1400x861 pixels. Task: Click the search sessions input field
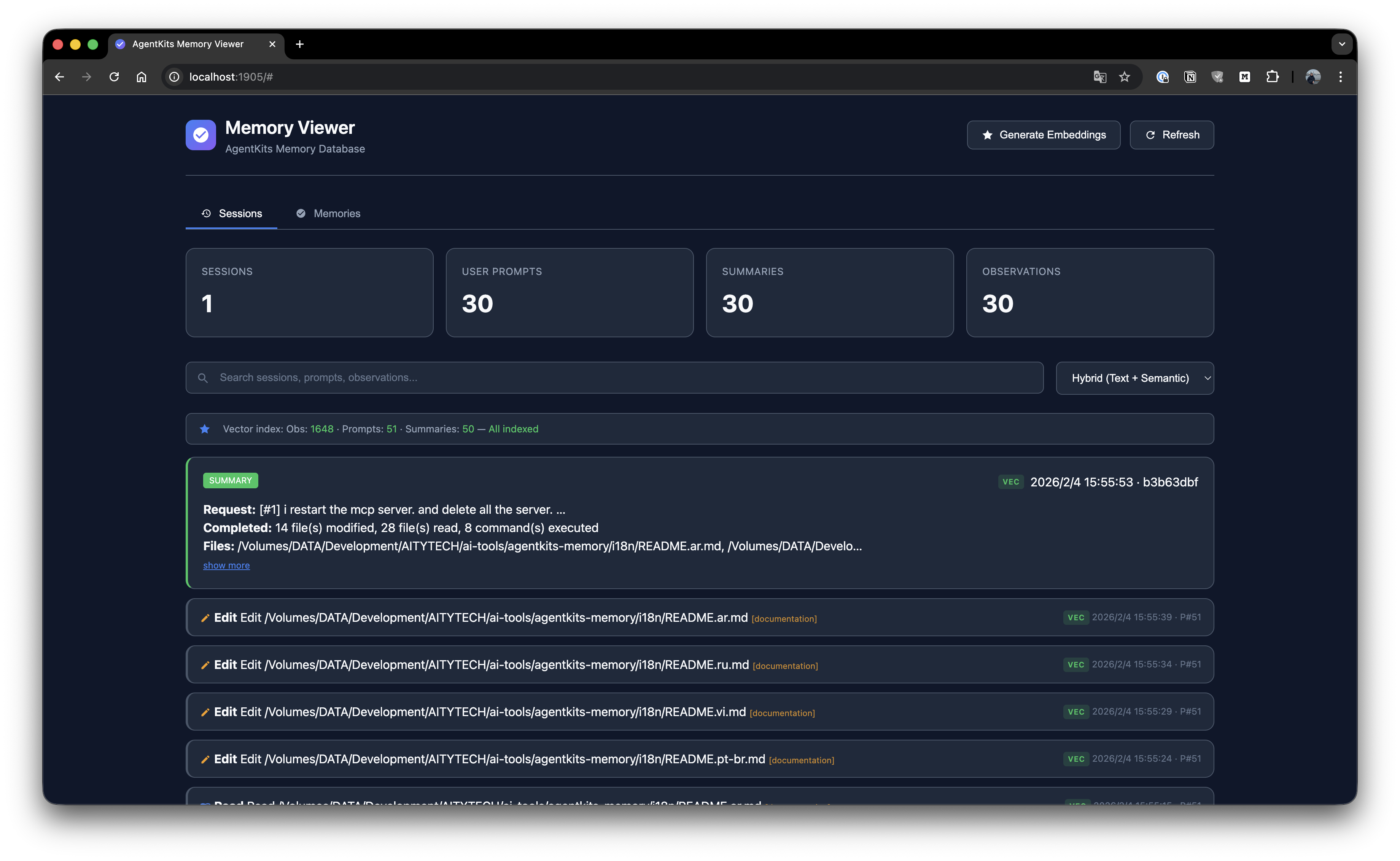[x=614, y=378]
